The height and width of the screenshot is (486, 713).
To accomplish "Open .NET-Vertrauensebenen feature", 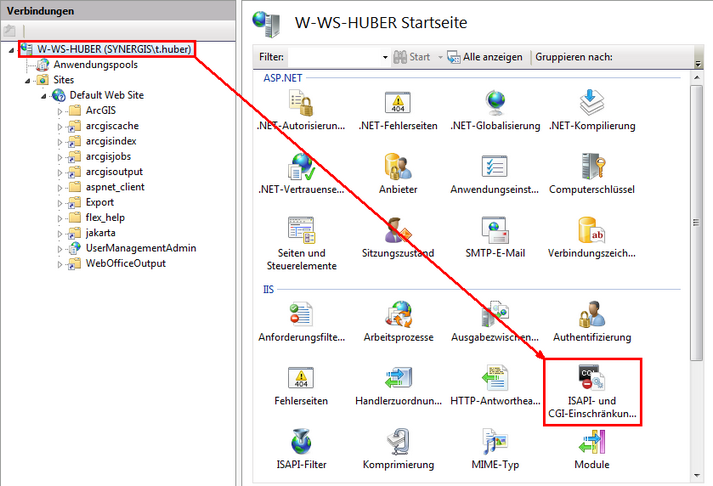I will (301, 174).
